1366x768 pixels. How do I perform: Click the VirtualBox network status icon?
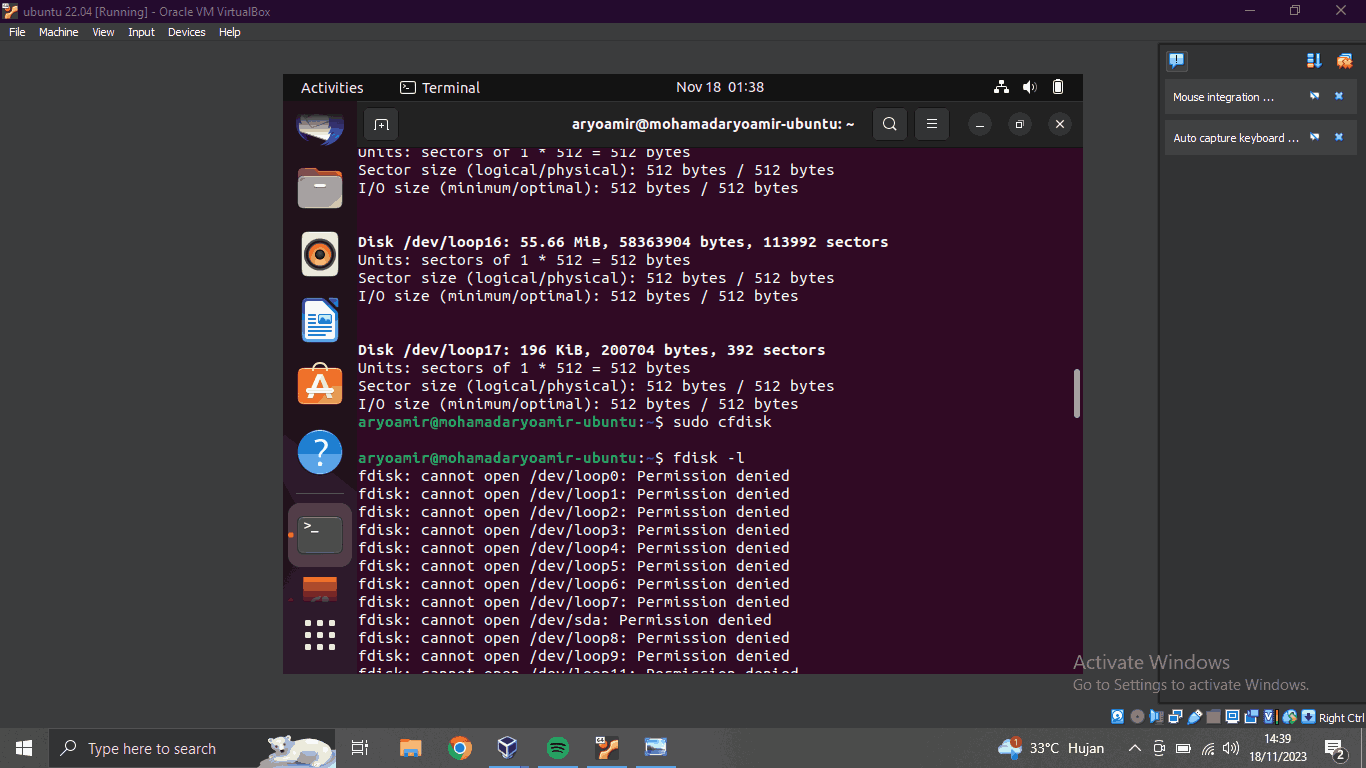(1175, 717)
